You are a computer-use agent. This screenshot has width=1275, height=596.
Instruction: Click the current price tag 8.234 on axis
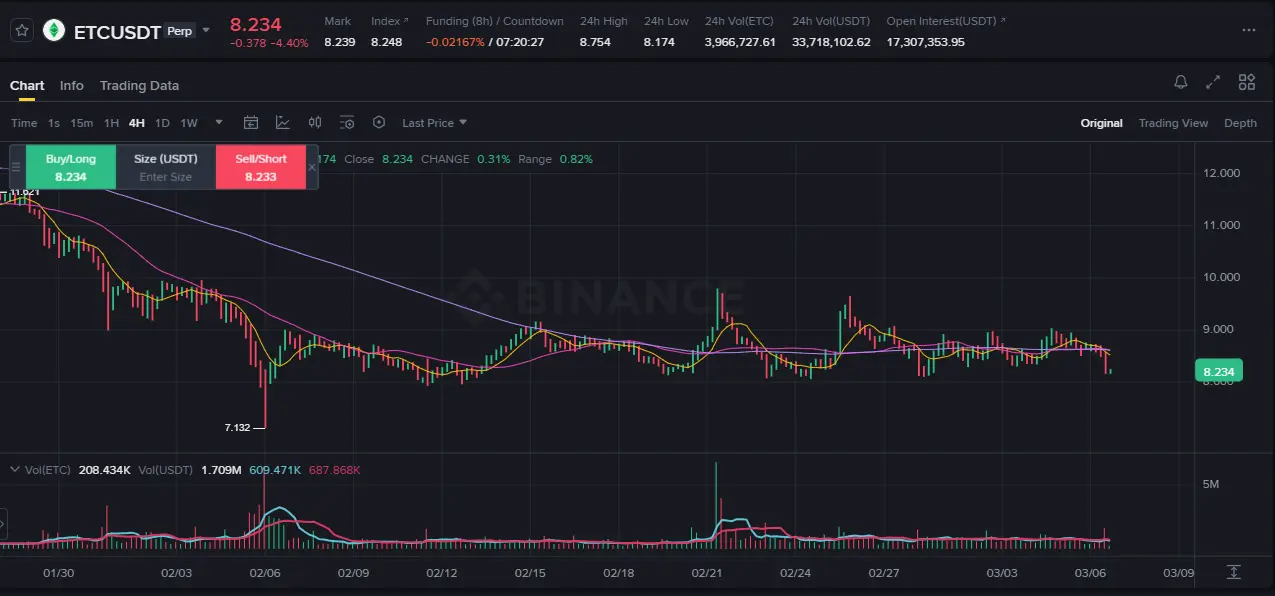(x=1218, y=371)
